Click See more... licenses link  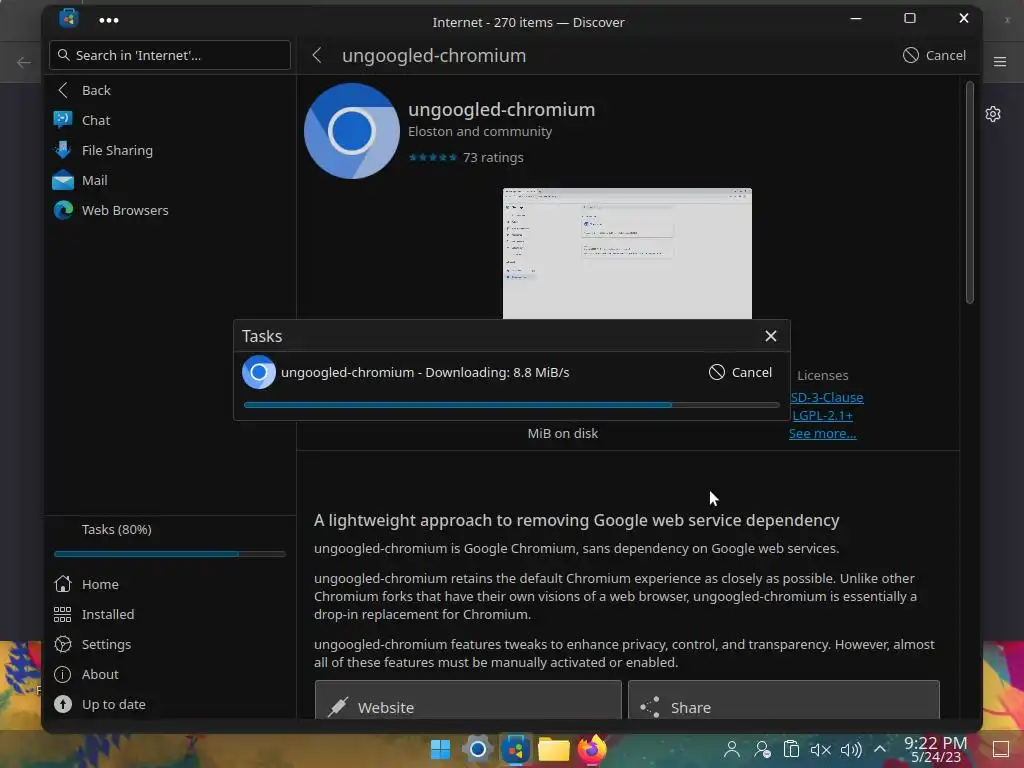click(x=822, y=434)
